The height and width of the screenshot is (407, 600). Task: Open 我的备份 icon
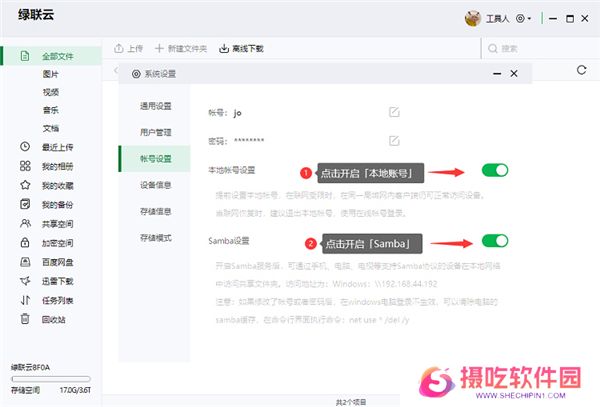click(x=25, y=204)
